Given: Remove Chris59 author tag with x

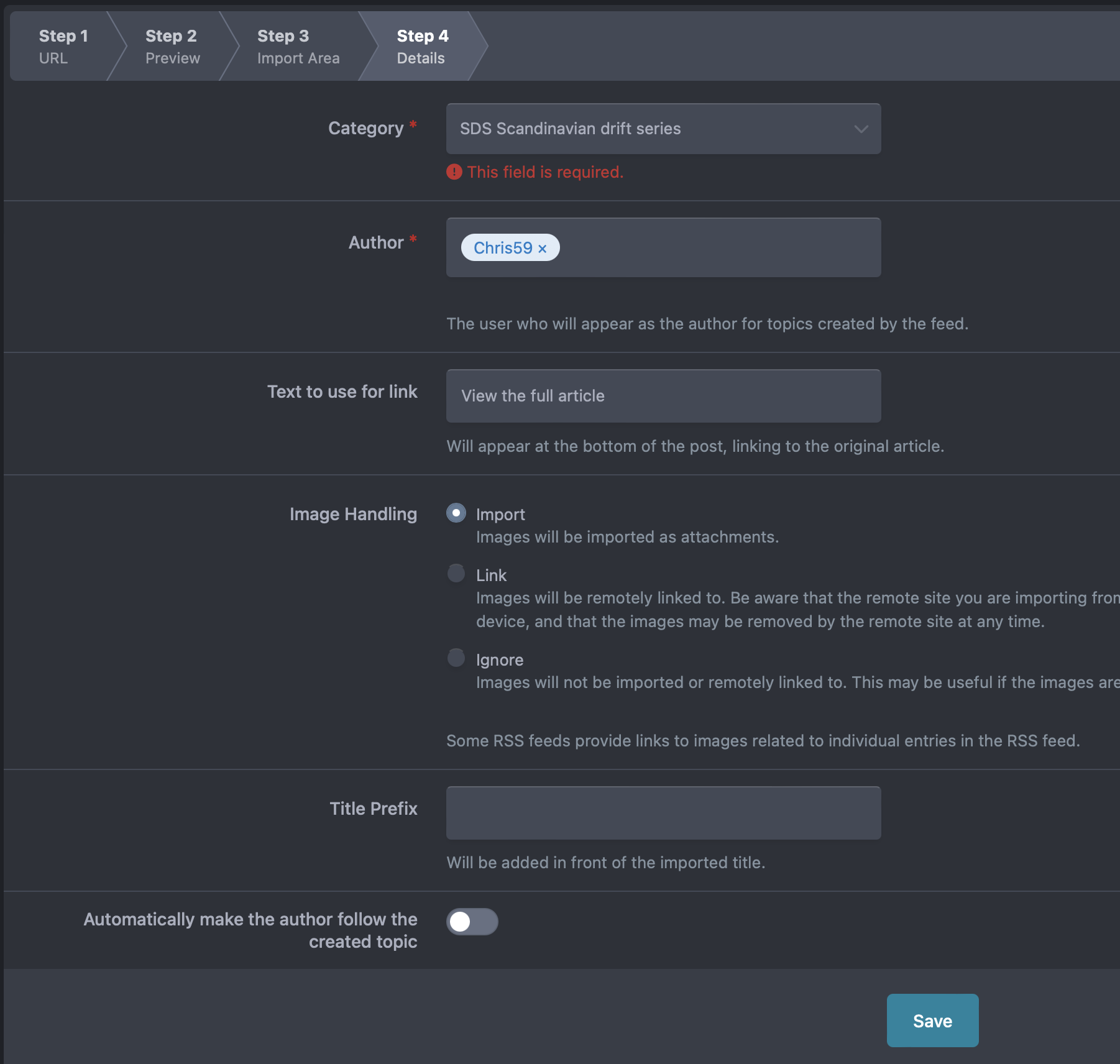Looking at the screenshot, I should pos(542,249).
